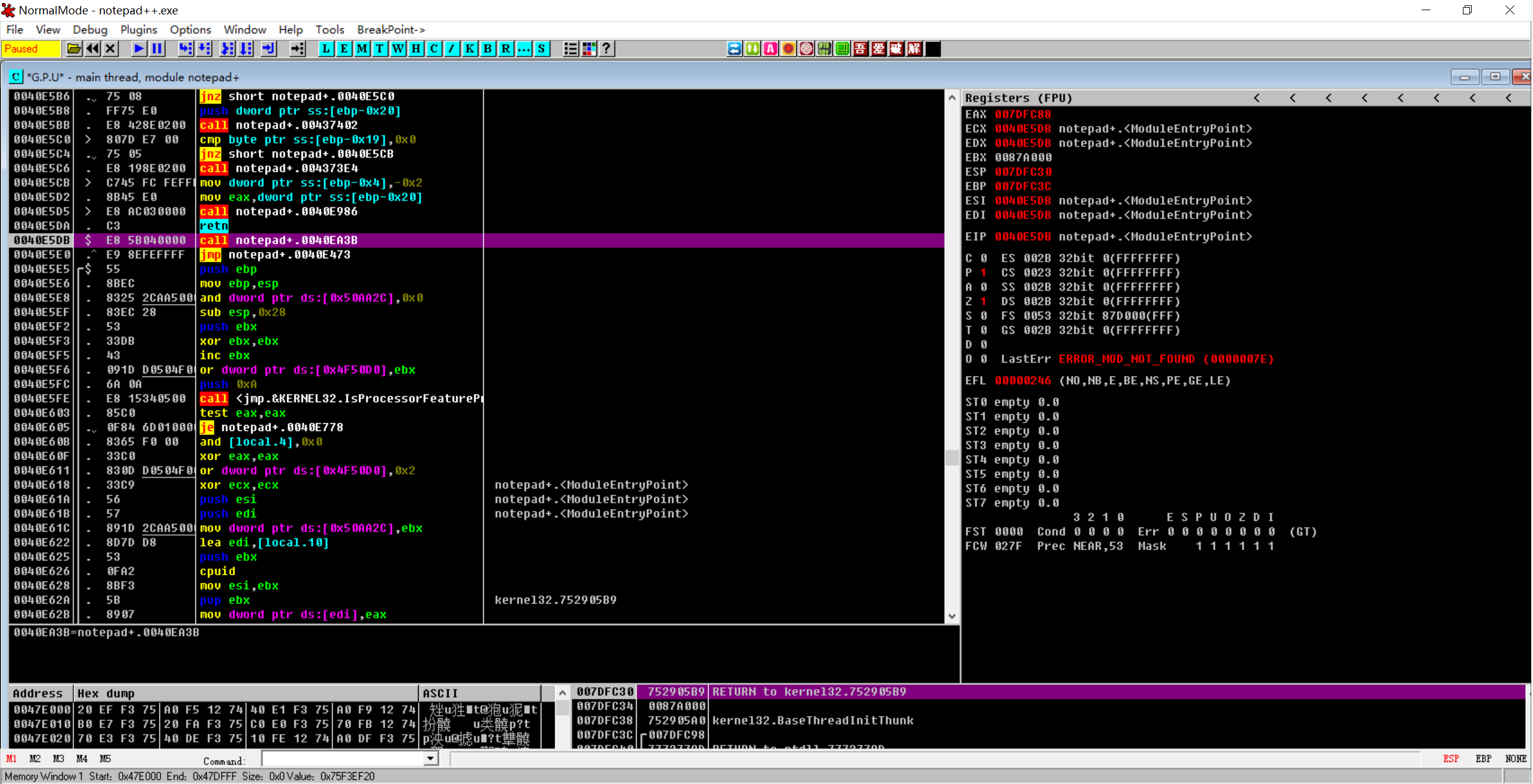Open the Tools menu
The image size is (1533, 784).
(330, 29)
